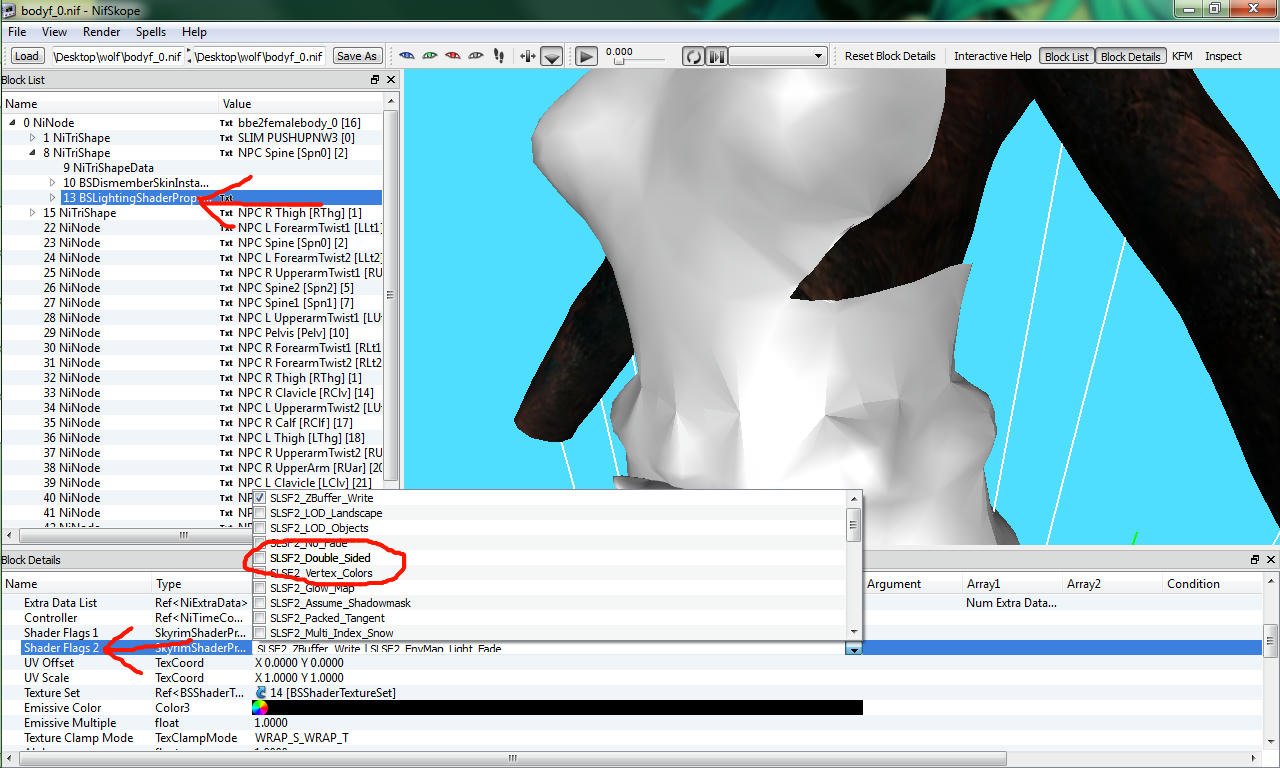This screenshot has height=768, width=1280.
Task: Click the KFM toolbar button
Action: (1182, 56)
